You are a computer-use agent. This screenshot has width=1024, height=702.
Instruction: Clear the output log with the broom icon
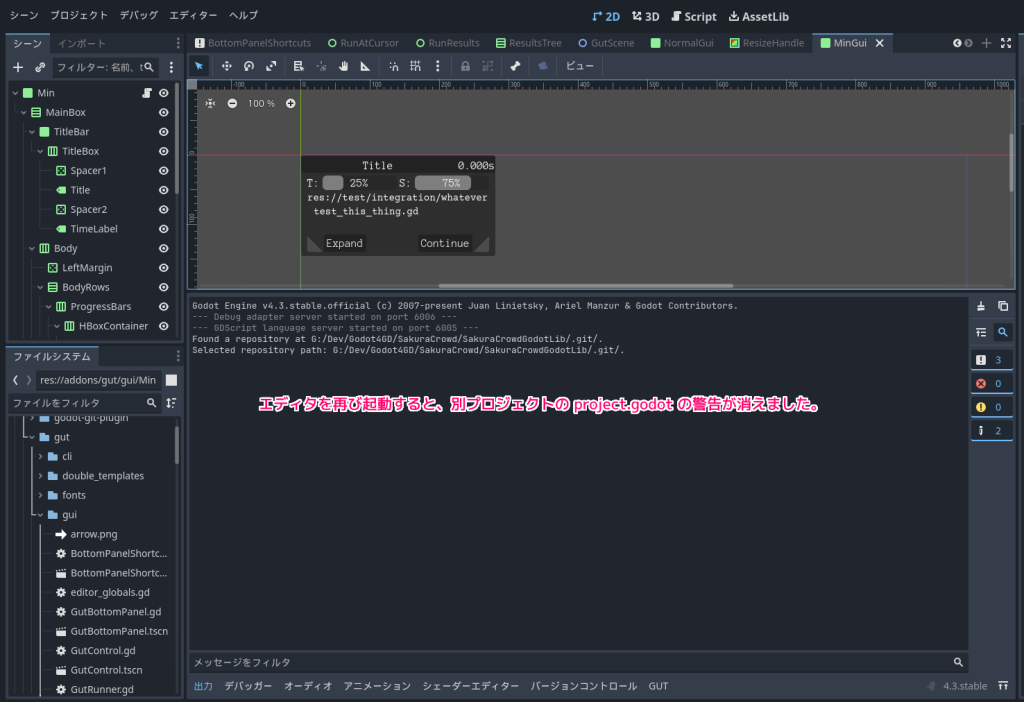pos(981,306)
